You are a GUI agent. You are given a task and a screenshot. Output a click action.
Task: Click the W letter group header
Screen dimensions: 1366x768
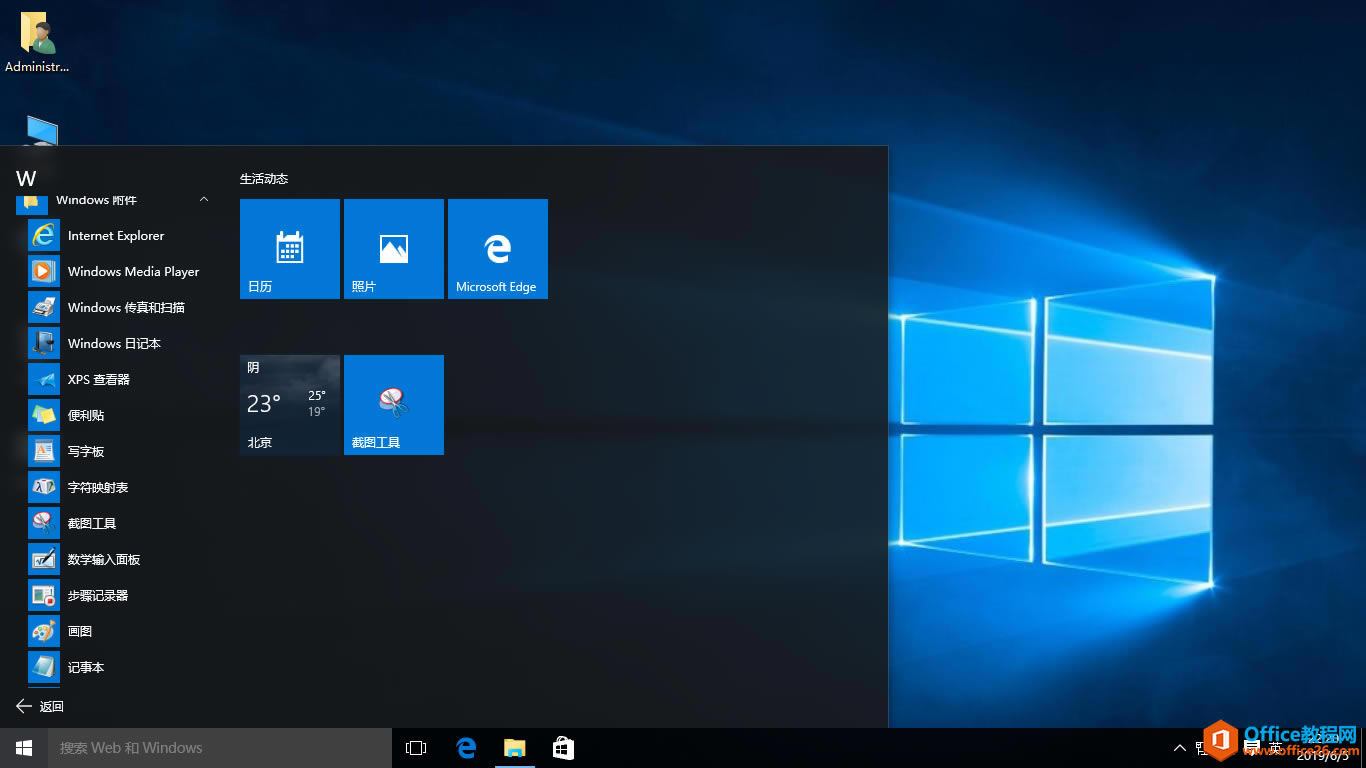coord(26,179)
